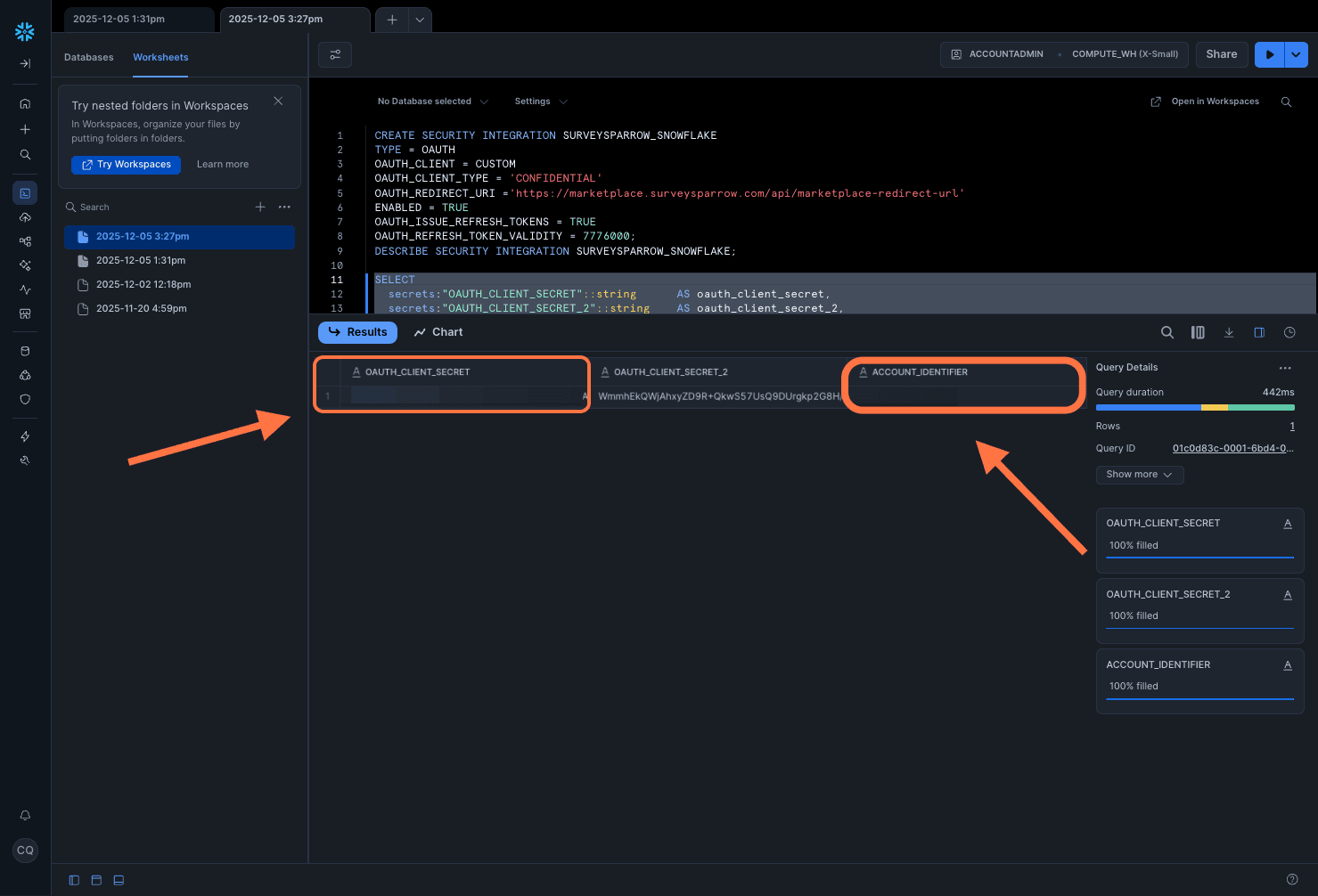Expand the No Database selected dropdown

pyautogui.click(x=432, y=102)
